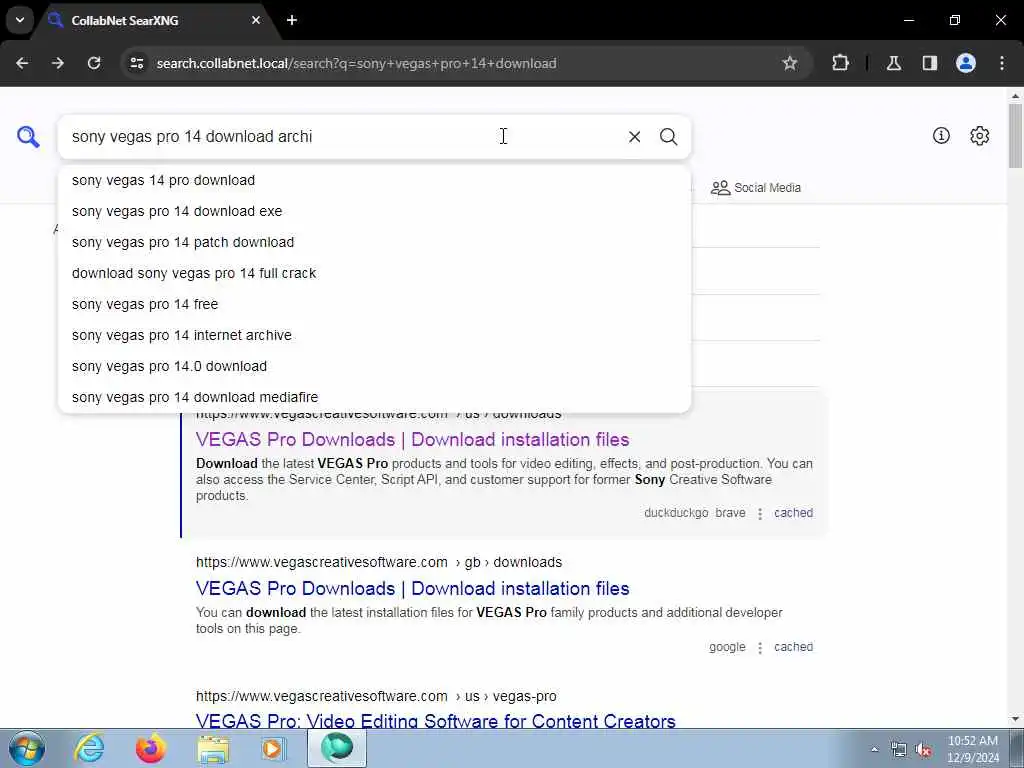Click in the search query input field
This screenshot has width=1024, height=768.
click(x=340, y=136)
